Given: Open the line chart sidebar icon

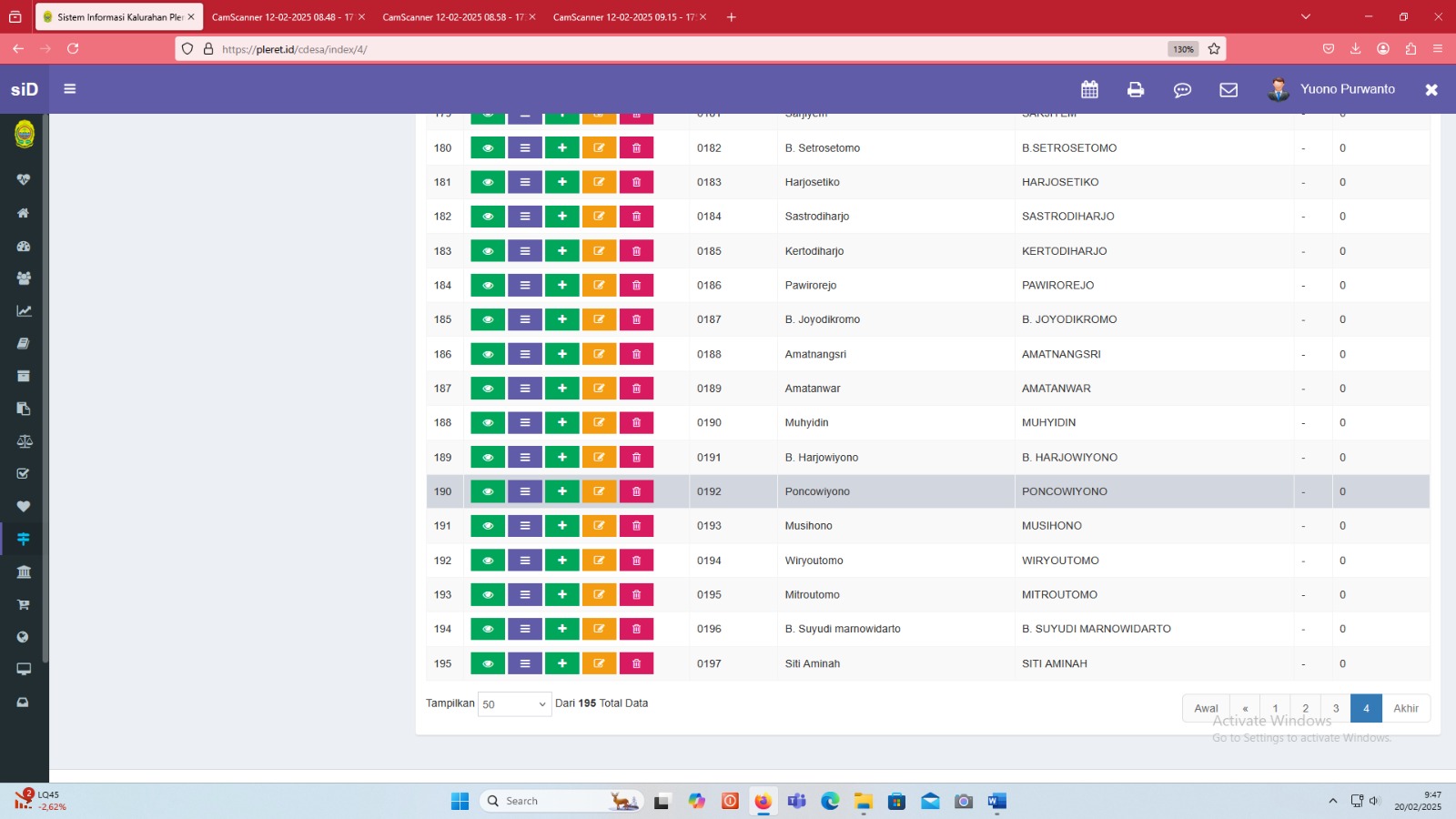Looking at the screenshot, I should [x=24, y=311].
